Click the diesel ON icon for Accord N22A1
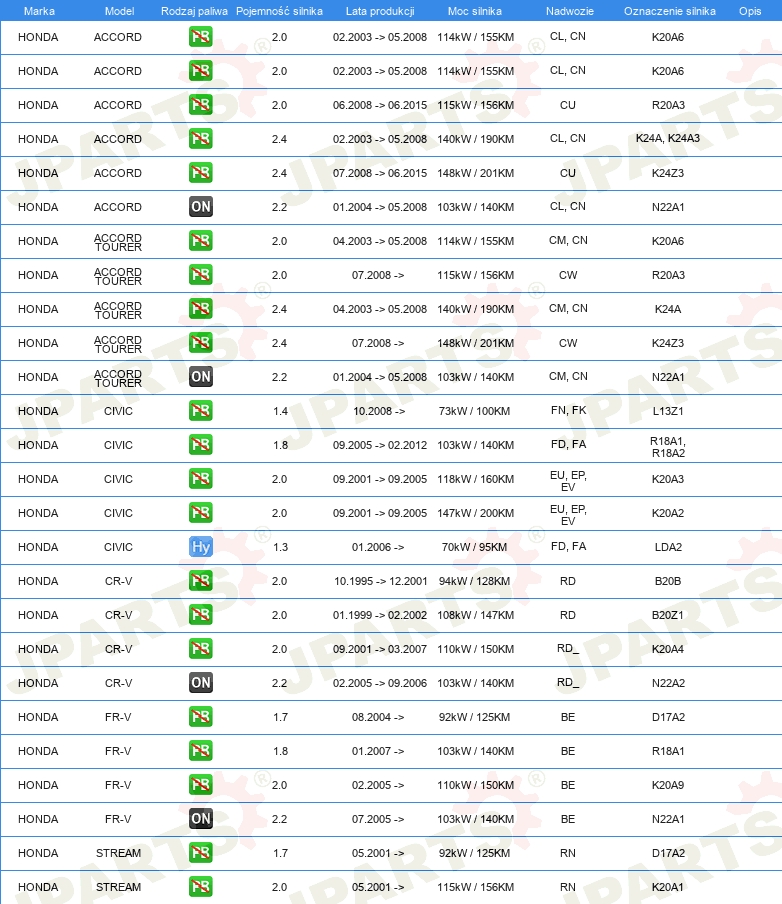The height and width of the screenshot is (904, 782). [201, 206]
